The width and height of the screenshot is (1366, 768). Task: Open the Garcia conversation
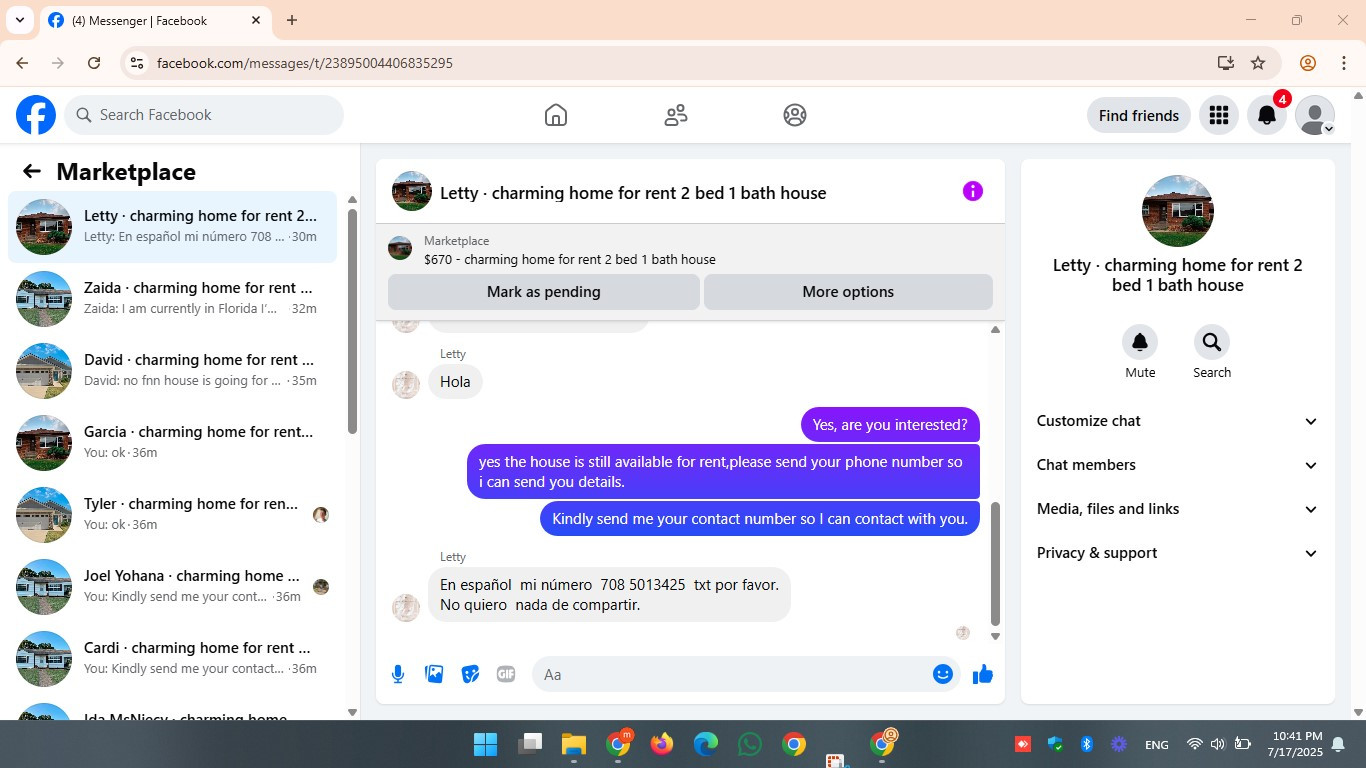coord(173,443)
